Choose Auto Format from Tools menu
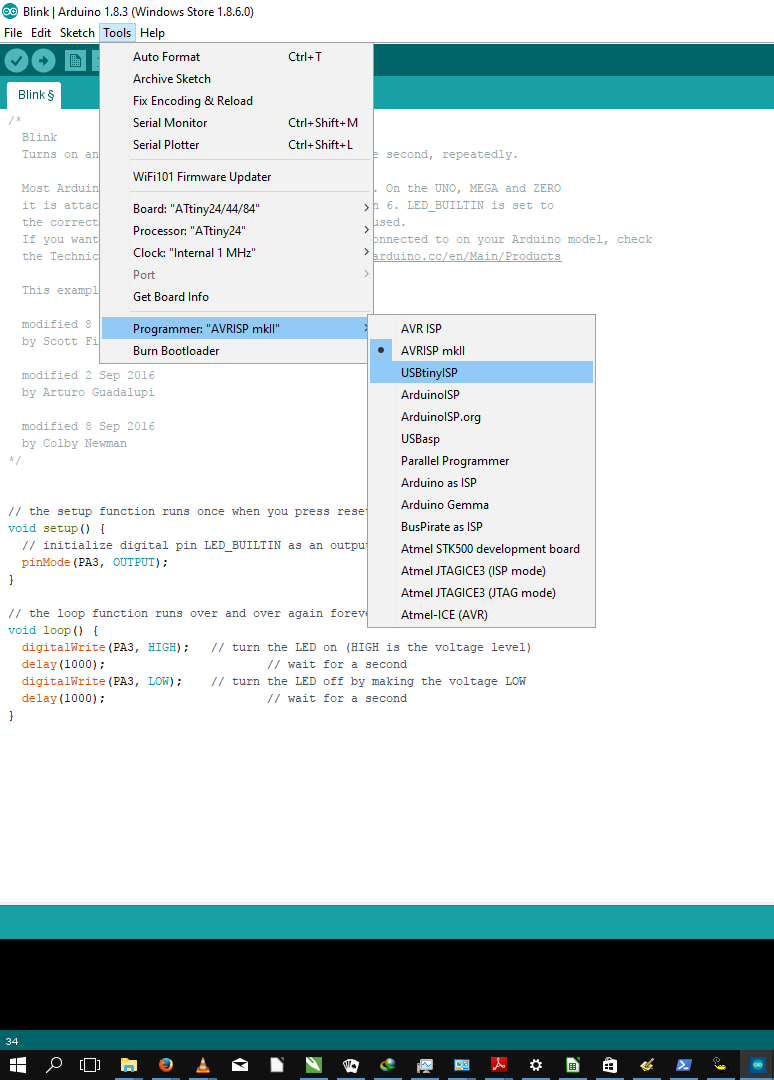 pyautogui.click(x=236, y=57)
